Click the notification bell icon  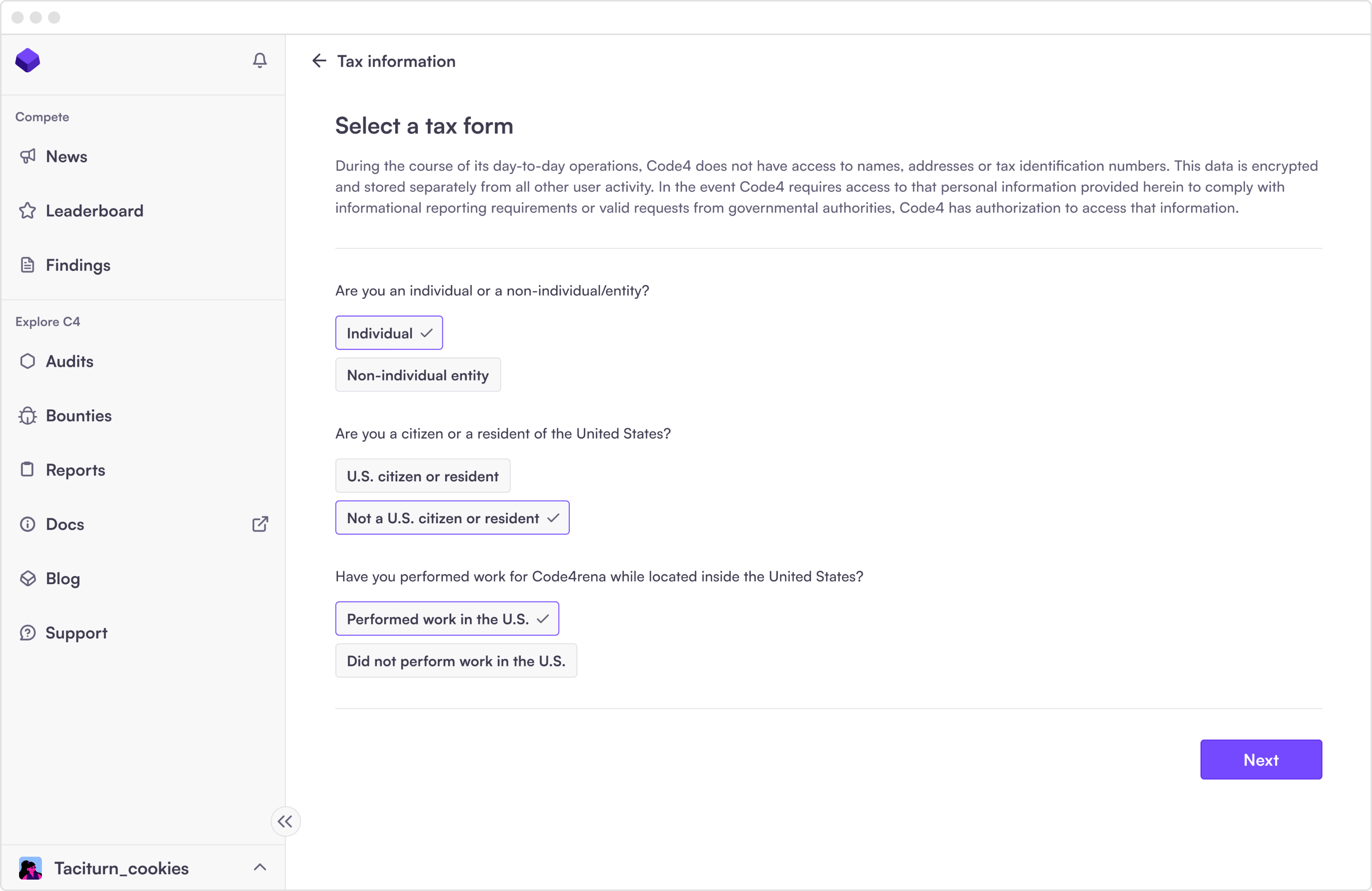click(260, 61)
